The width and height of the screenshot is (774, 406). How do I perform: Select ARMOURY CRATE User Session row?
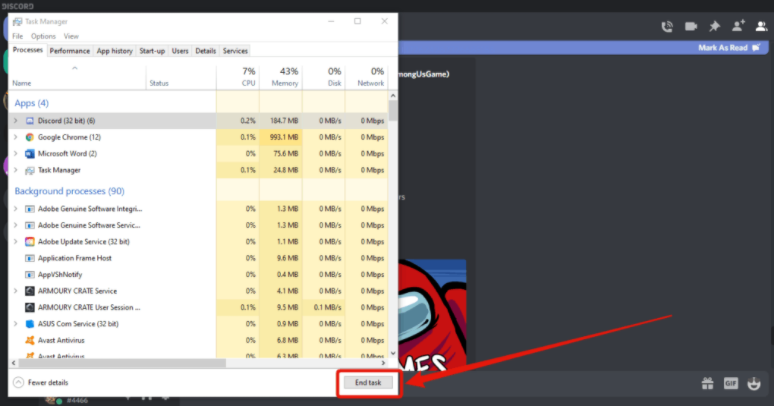click(x=199, y=307)
